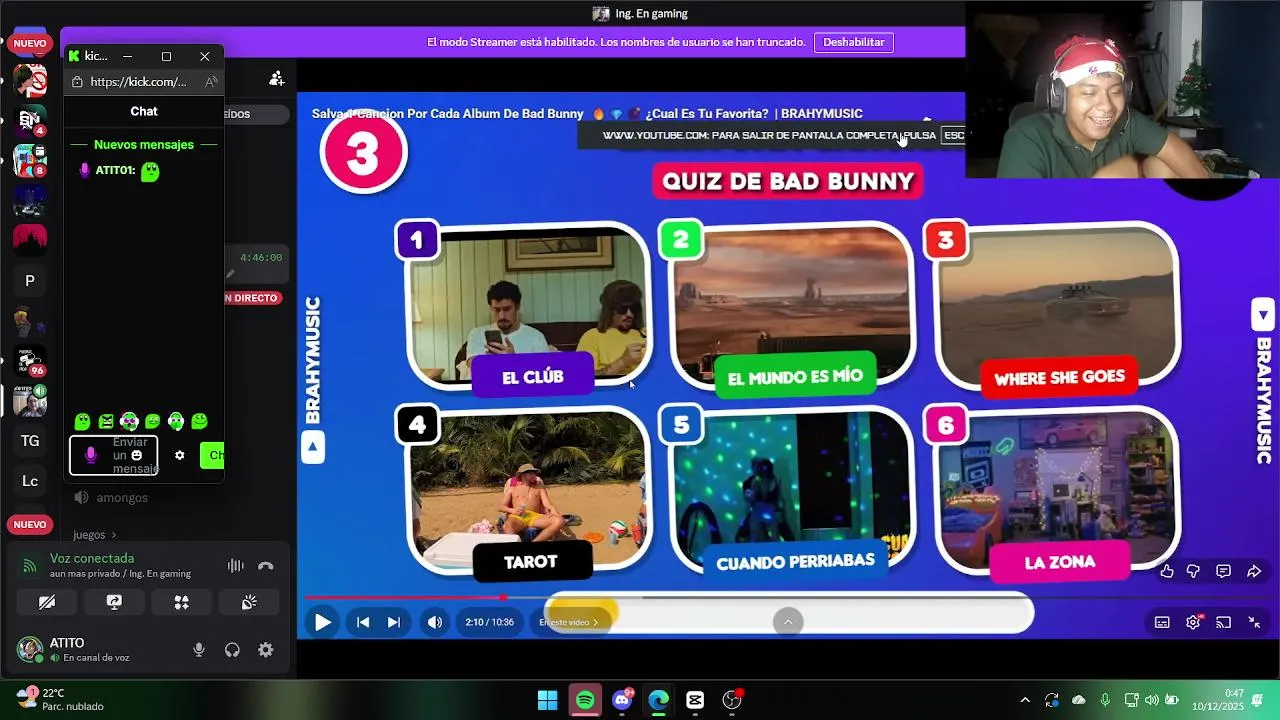Open the server with 96 notifications
Viewport: 1280px width, 720px height.
tap(30, 361)
